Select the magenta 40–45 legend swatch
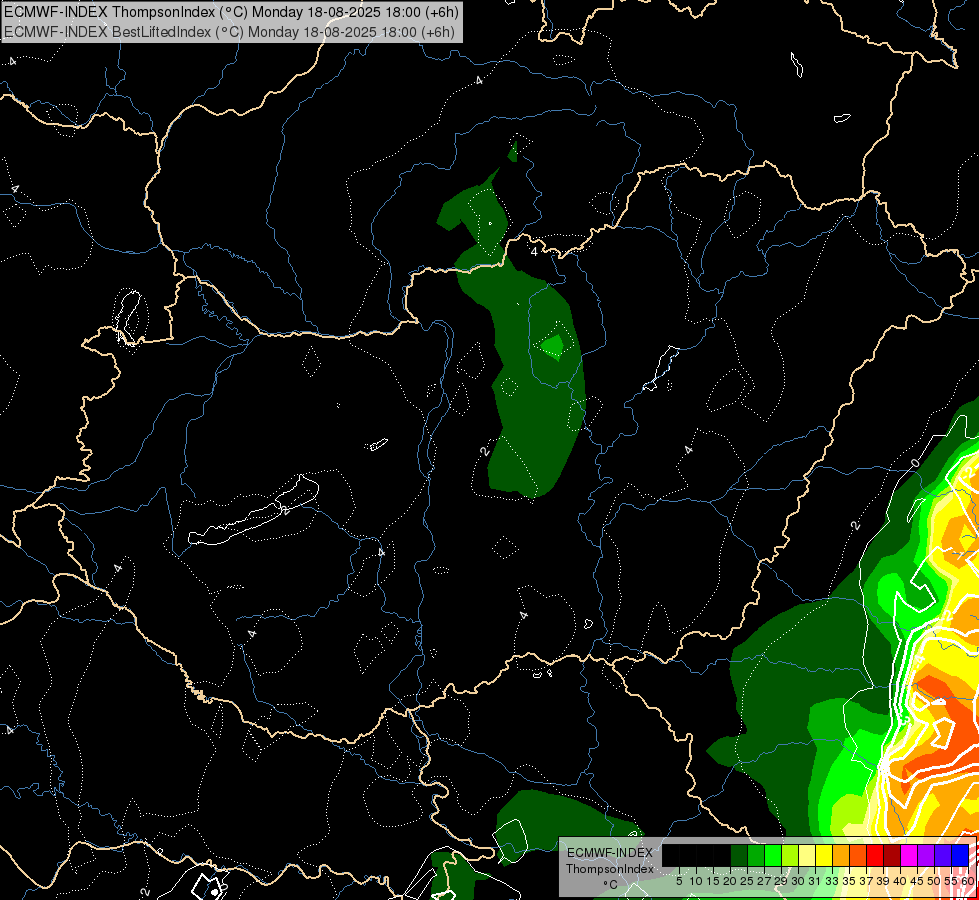Viewport: 979px width, 900px height. pyautogui.click(x=909, y=855)
